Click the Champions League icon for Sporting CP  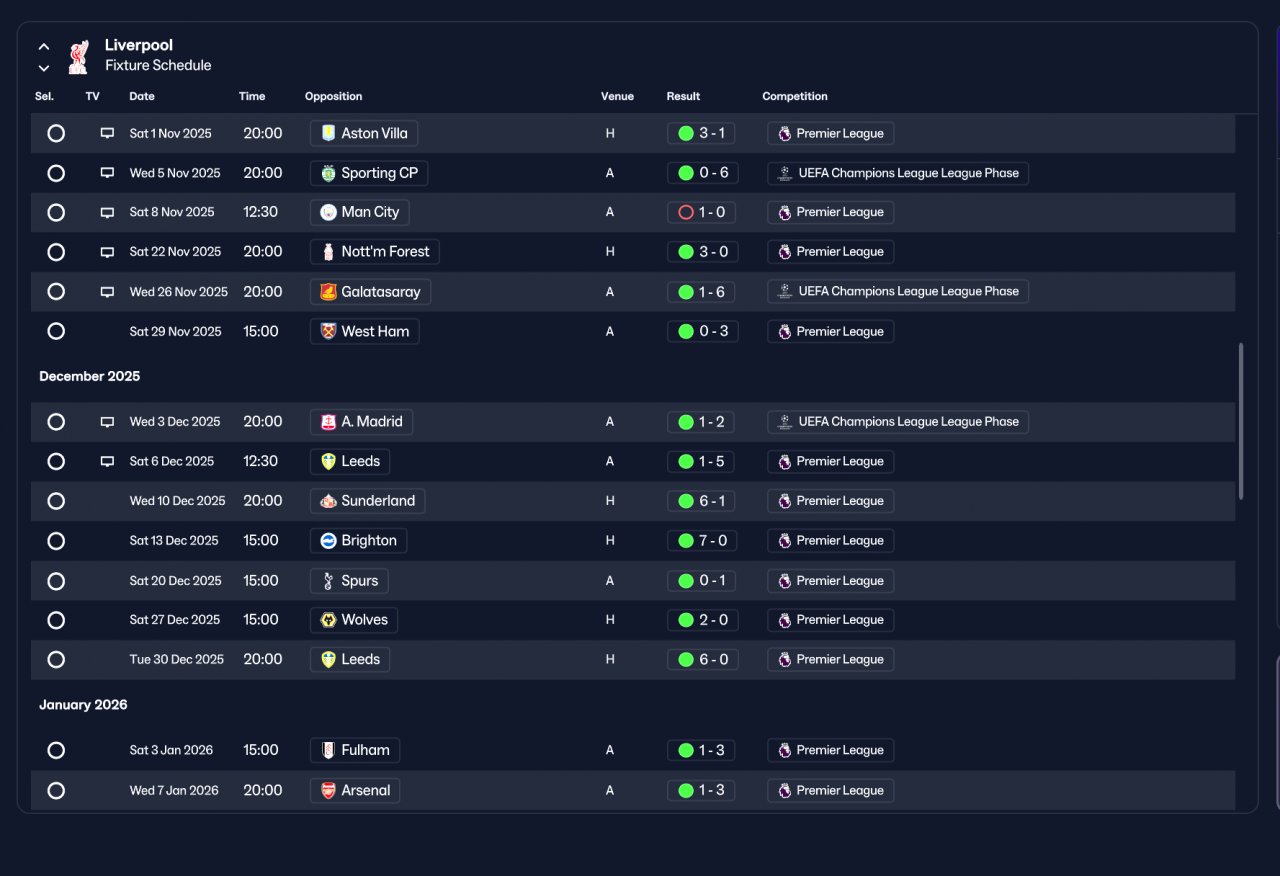click(x=785, y=173)
